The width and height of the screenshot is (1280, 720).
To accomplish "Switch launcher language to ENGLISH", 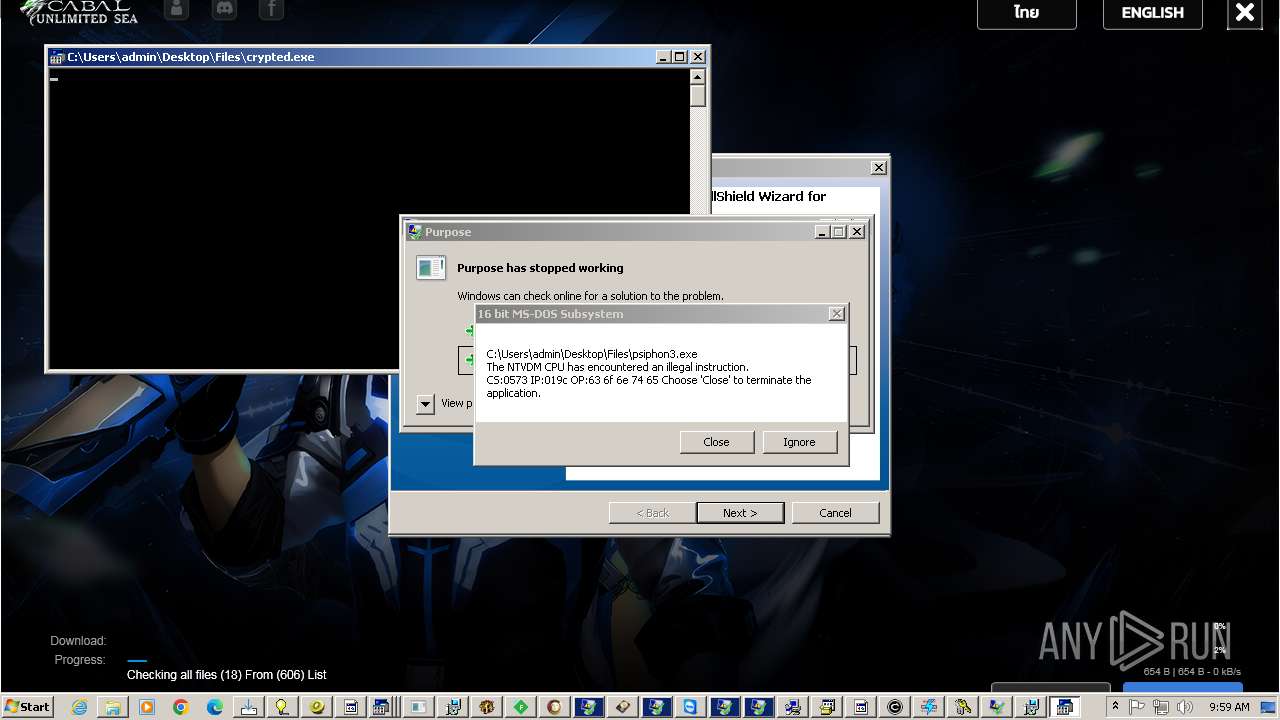I will 1153,13.
